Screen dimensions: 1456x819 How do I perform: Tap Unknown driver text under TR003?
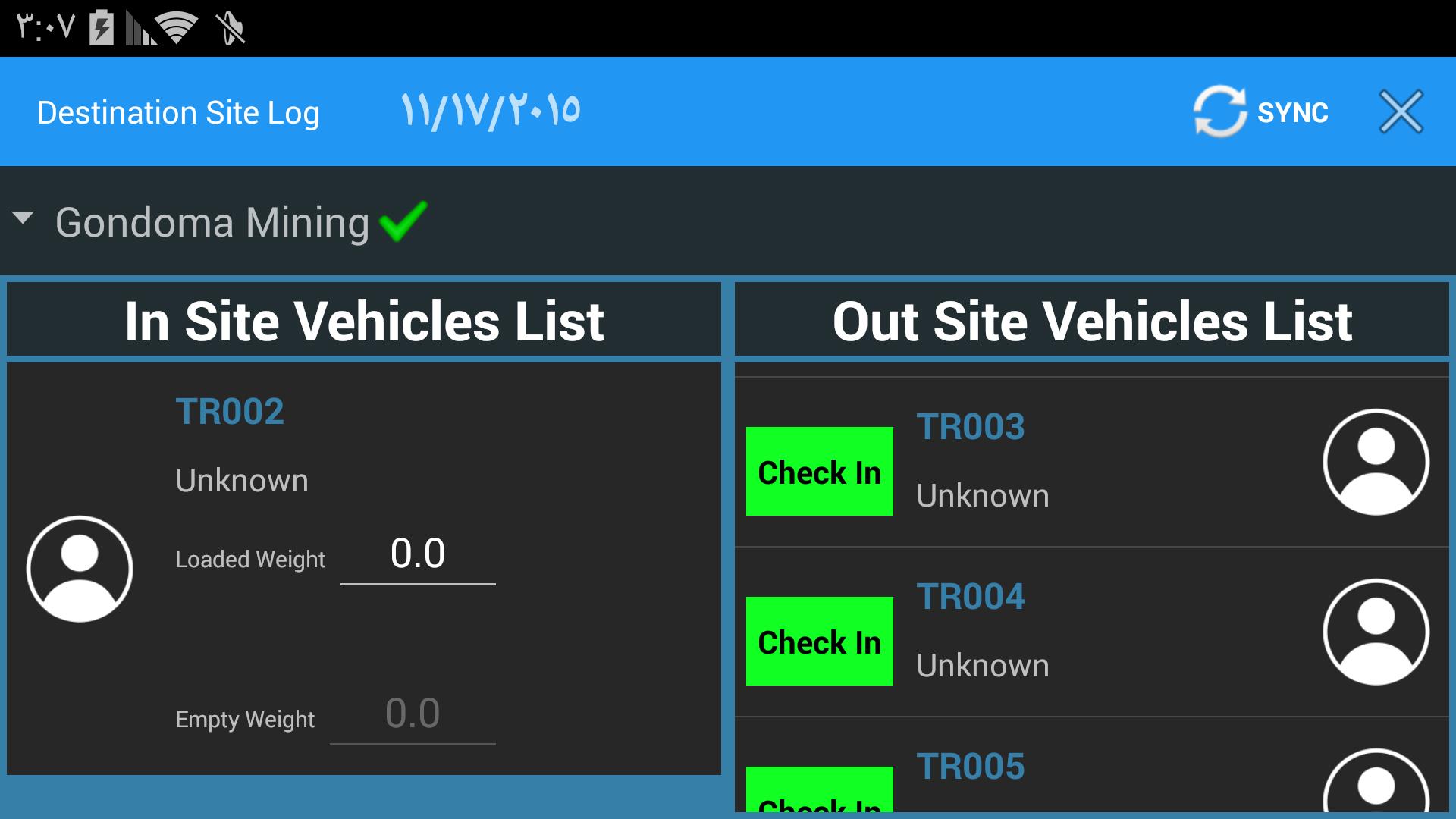point(983,496)
